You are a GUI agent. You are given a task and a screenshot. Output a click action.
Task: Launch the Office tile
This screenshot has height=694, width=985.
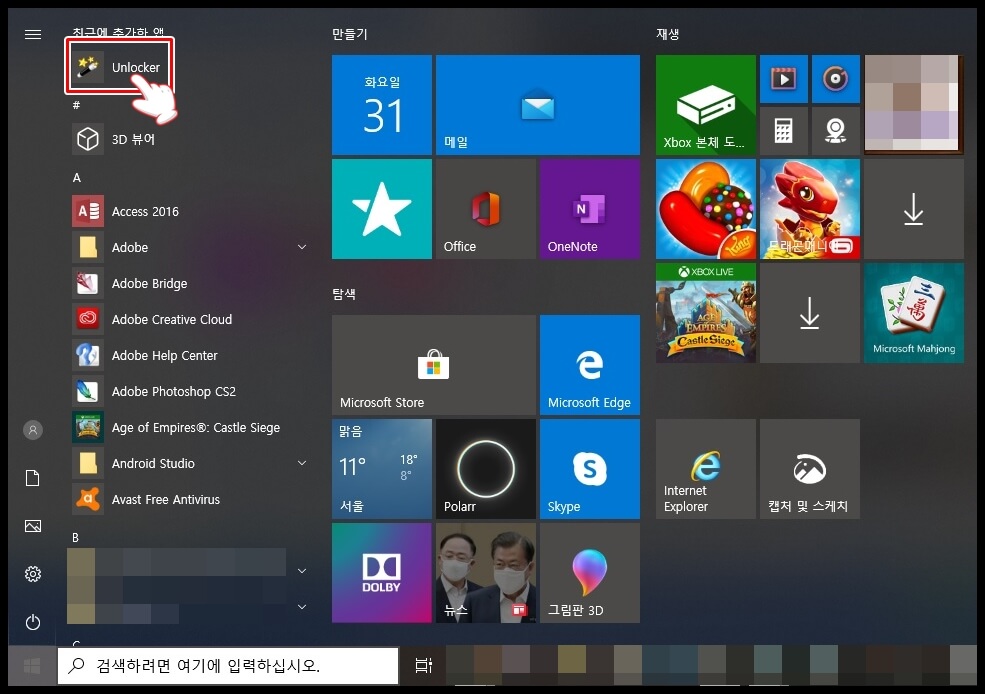[x=486, y=209]
